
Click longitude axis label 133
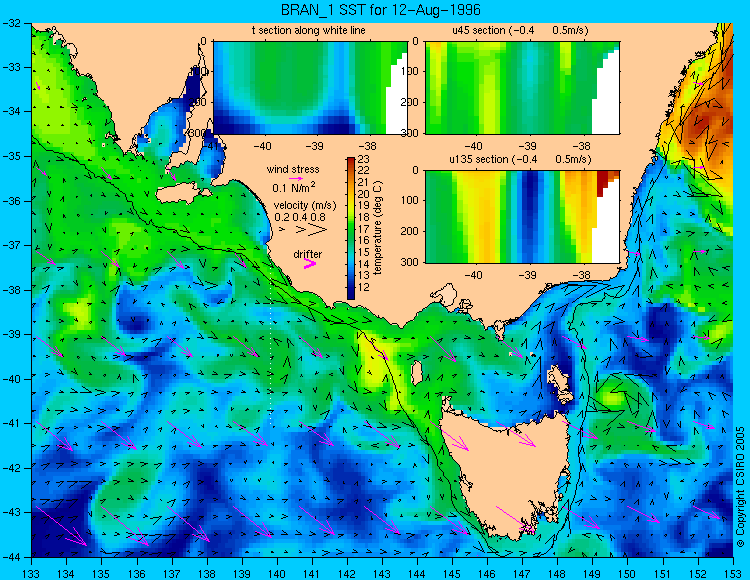click(31, 573)
